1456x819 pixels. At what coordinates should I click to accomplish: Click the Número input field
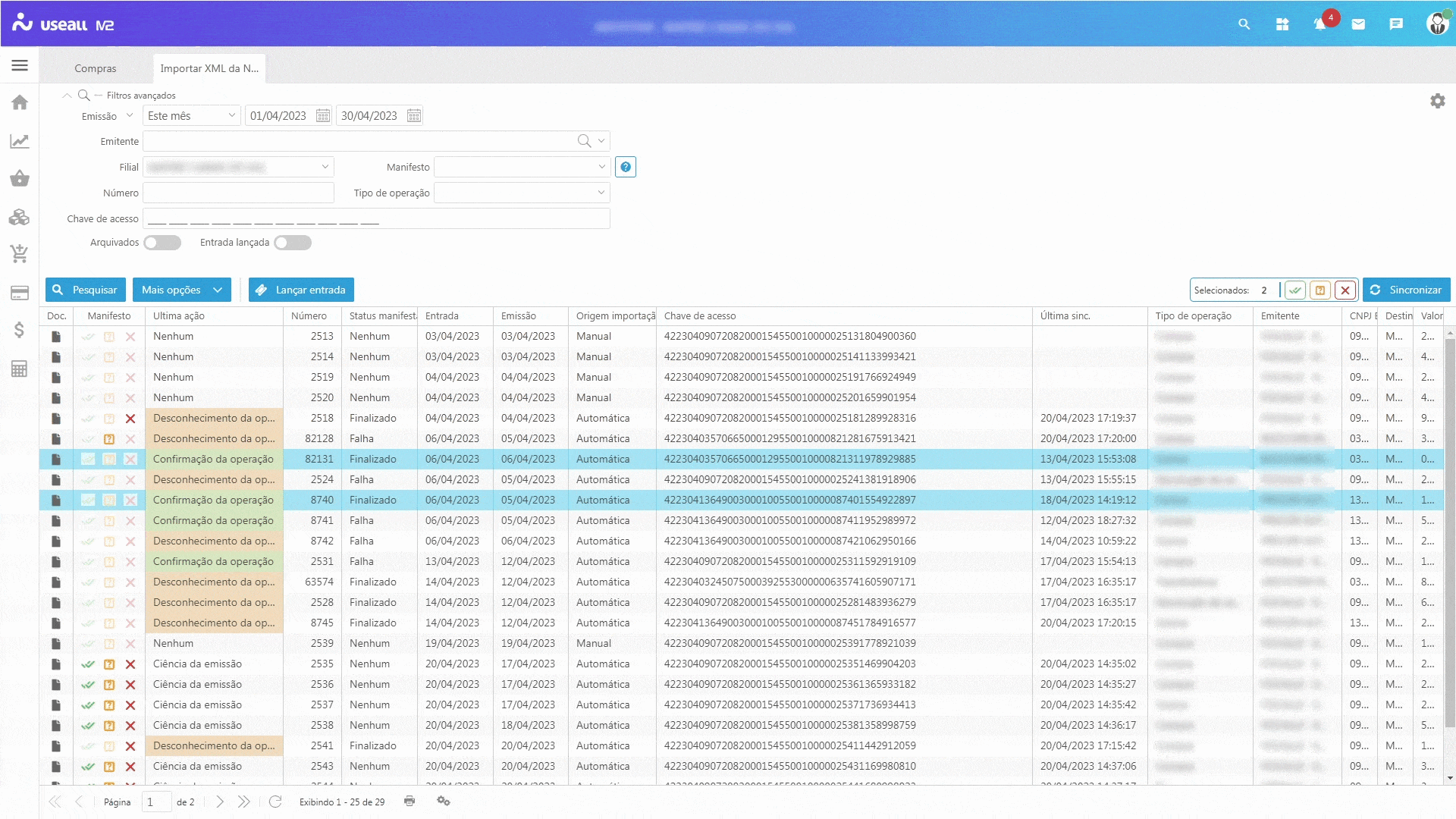coord(238,193)
